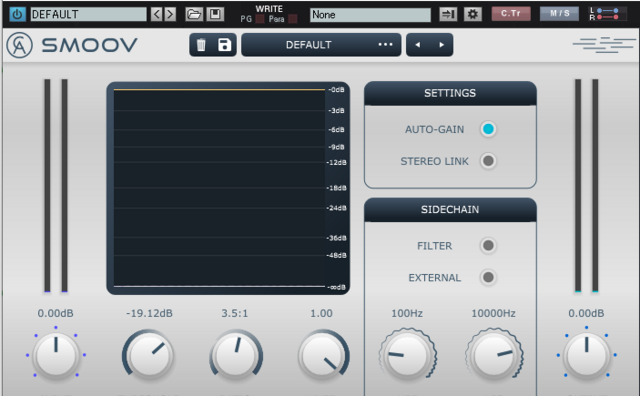Click the SIDECHAIN panel header
640x396 pixels.
pyautogui.click(x=450, y=209)
